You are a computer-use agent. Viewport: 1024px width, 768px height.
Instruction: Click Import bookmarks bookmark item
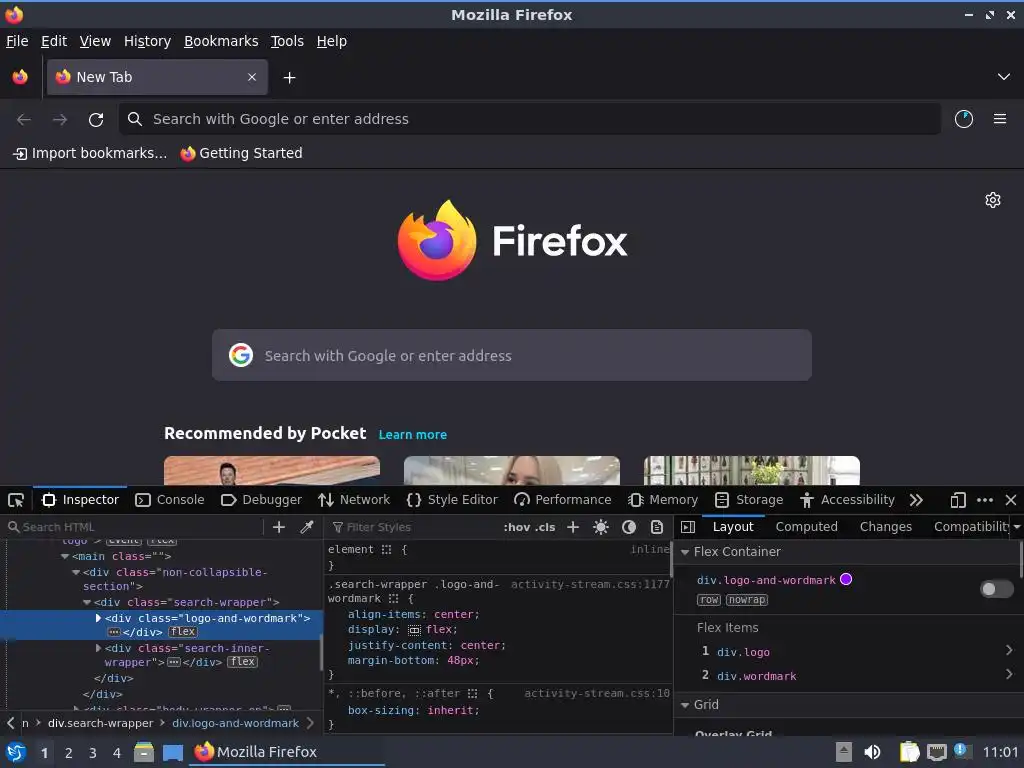tap(90, 153)
